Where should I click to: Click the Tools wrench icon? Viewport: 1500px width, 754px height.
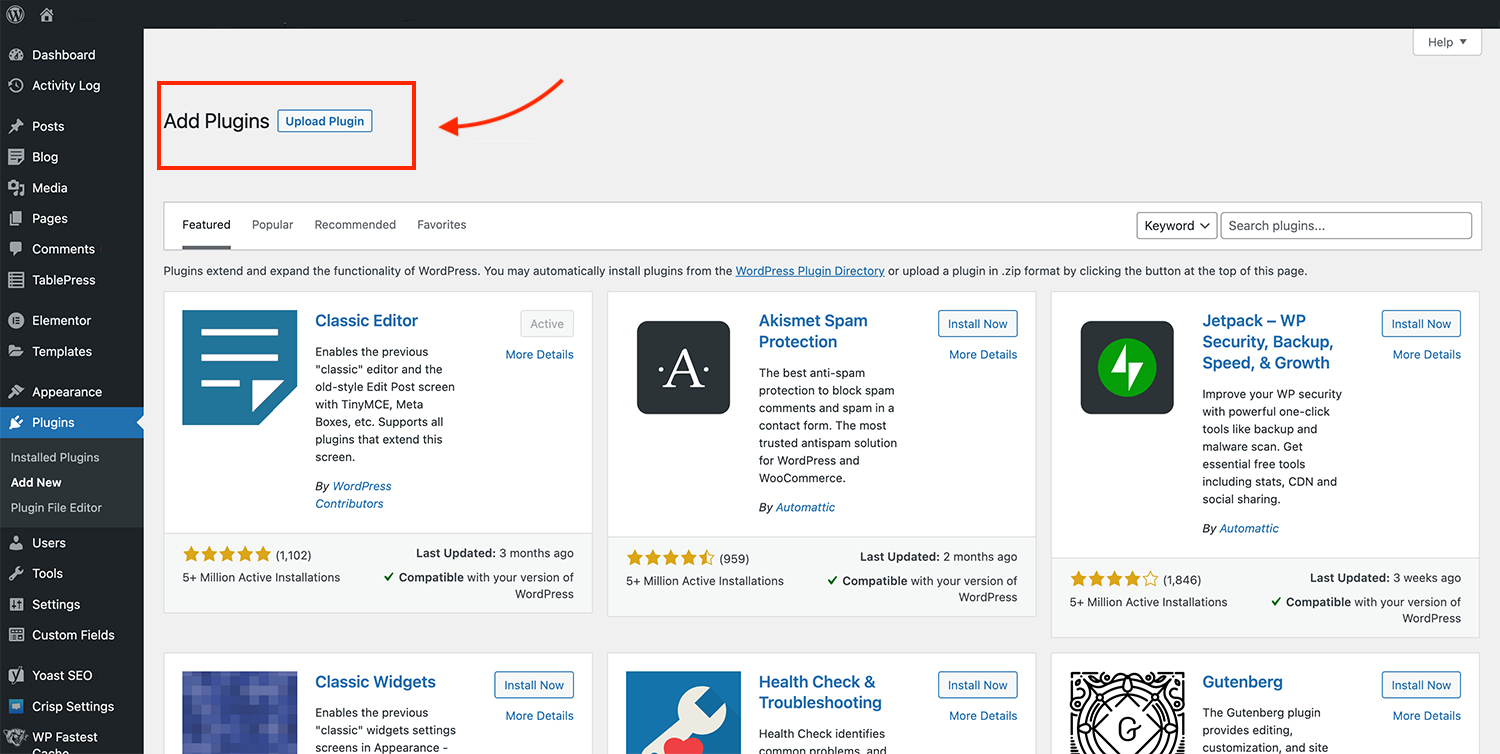click(16, 574)
